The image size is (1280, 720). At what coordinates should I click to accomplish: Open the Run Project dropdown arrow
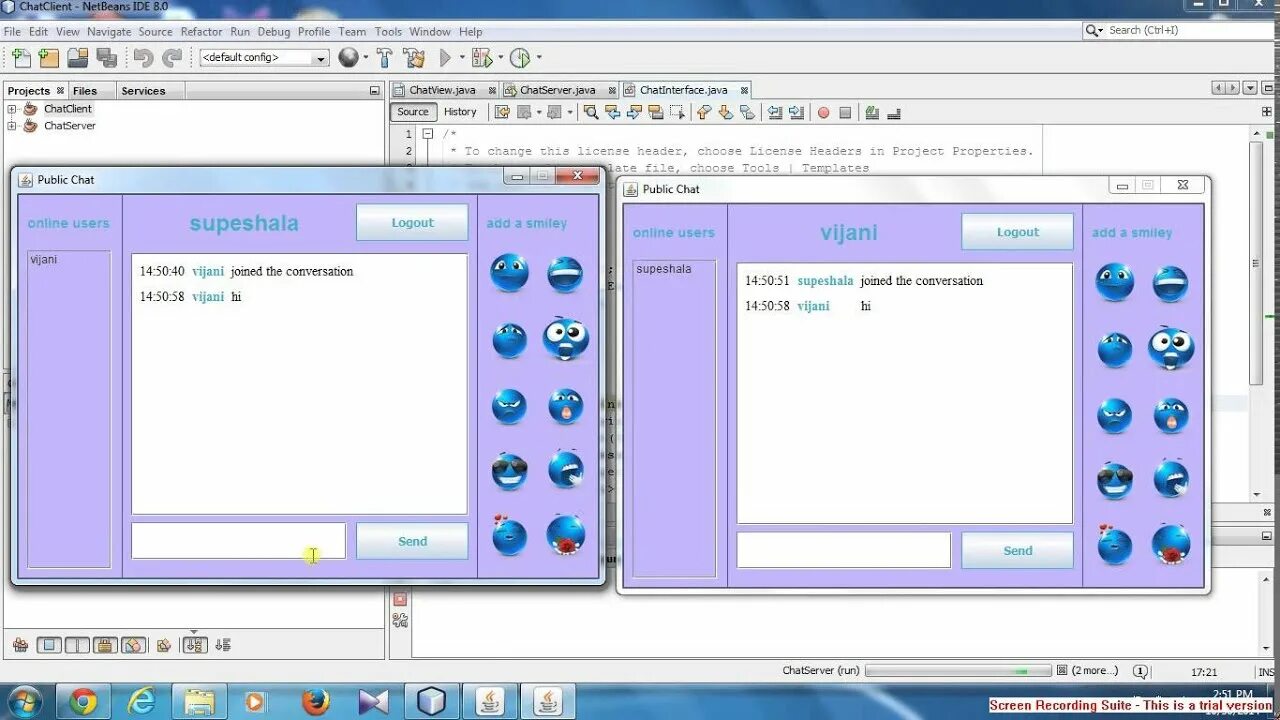(461, 58)
